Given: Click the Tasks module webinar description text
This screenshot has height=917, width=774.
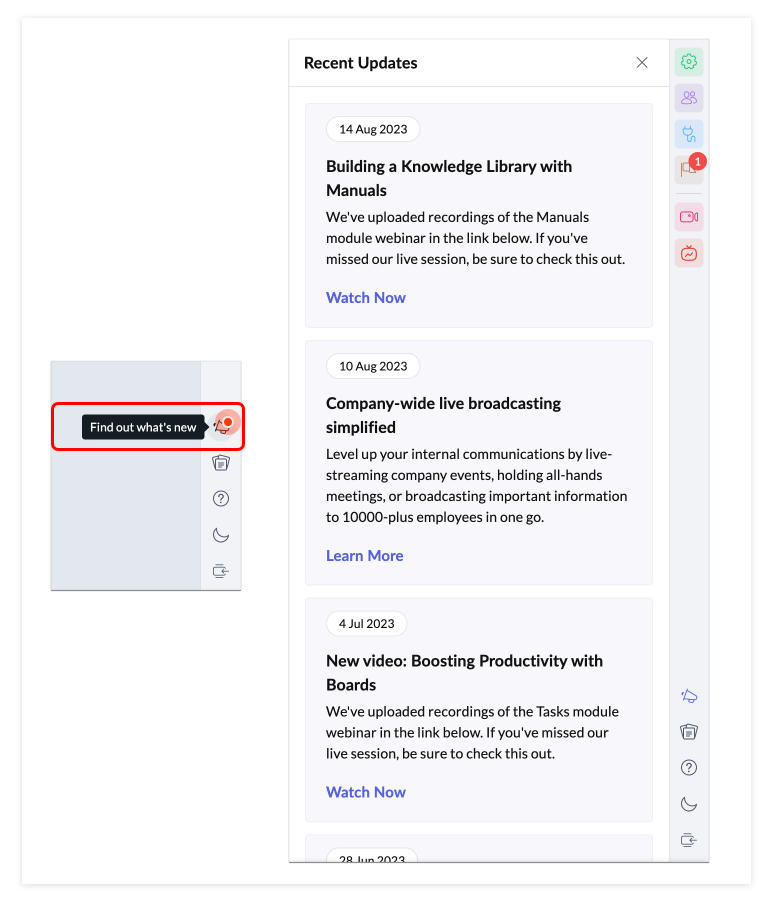Looking at the screenshot, I should tap(472, 733).
